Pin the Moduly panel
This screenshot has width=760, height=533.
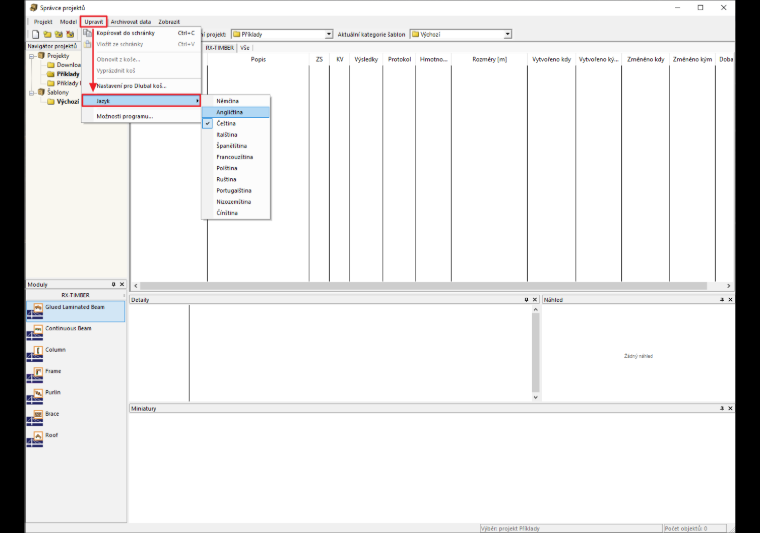(113, 284)
